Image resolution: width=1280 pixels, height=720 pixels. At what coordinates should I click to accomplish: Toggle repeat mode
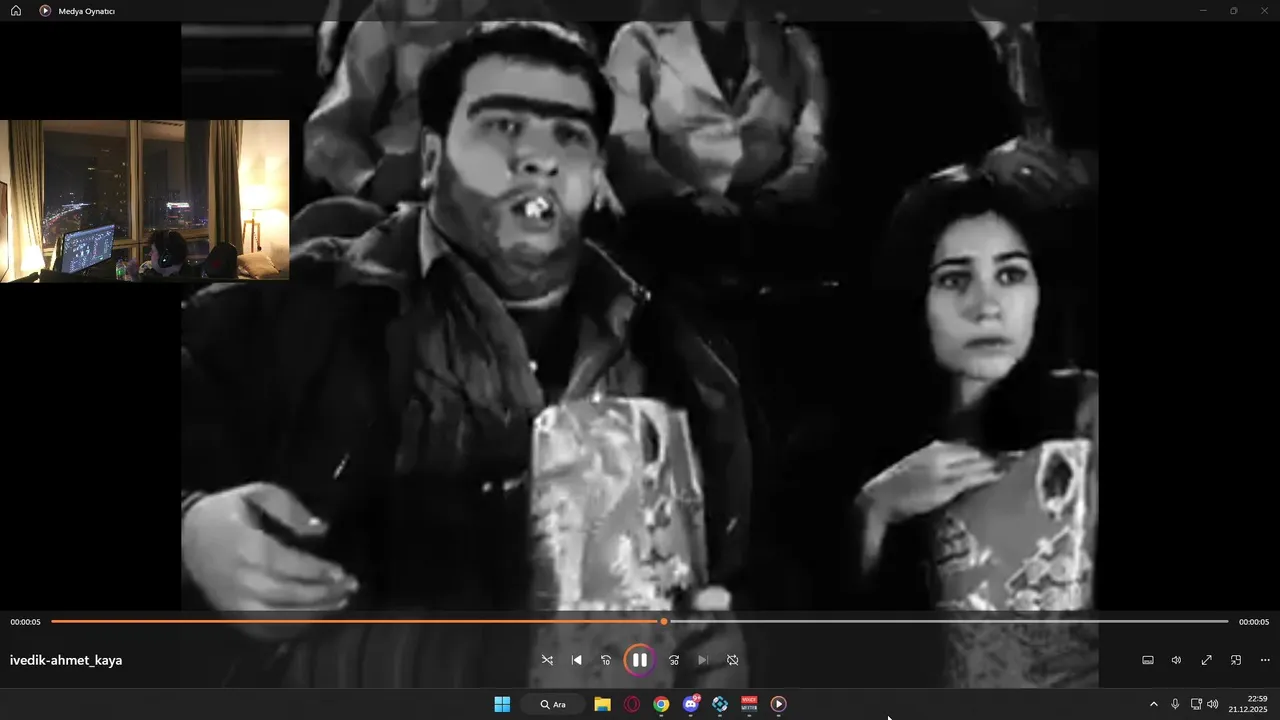(x=733, y=660)
